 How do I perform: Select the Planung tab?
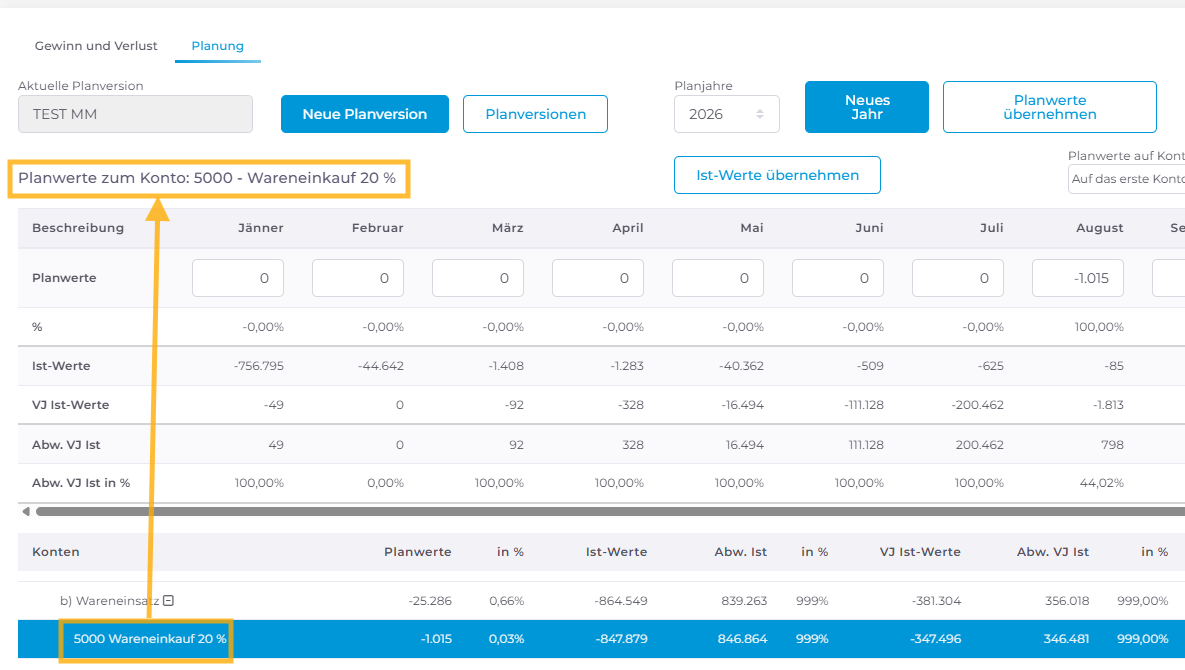point(218,46)
